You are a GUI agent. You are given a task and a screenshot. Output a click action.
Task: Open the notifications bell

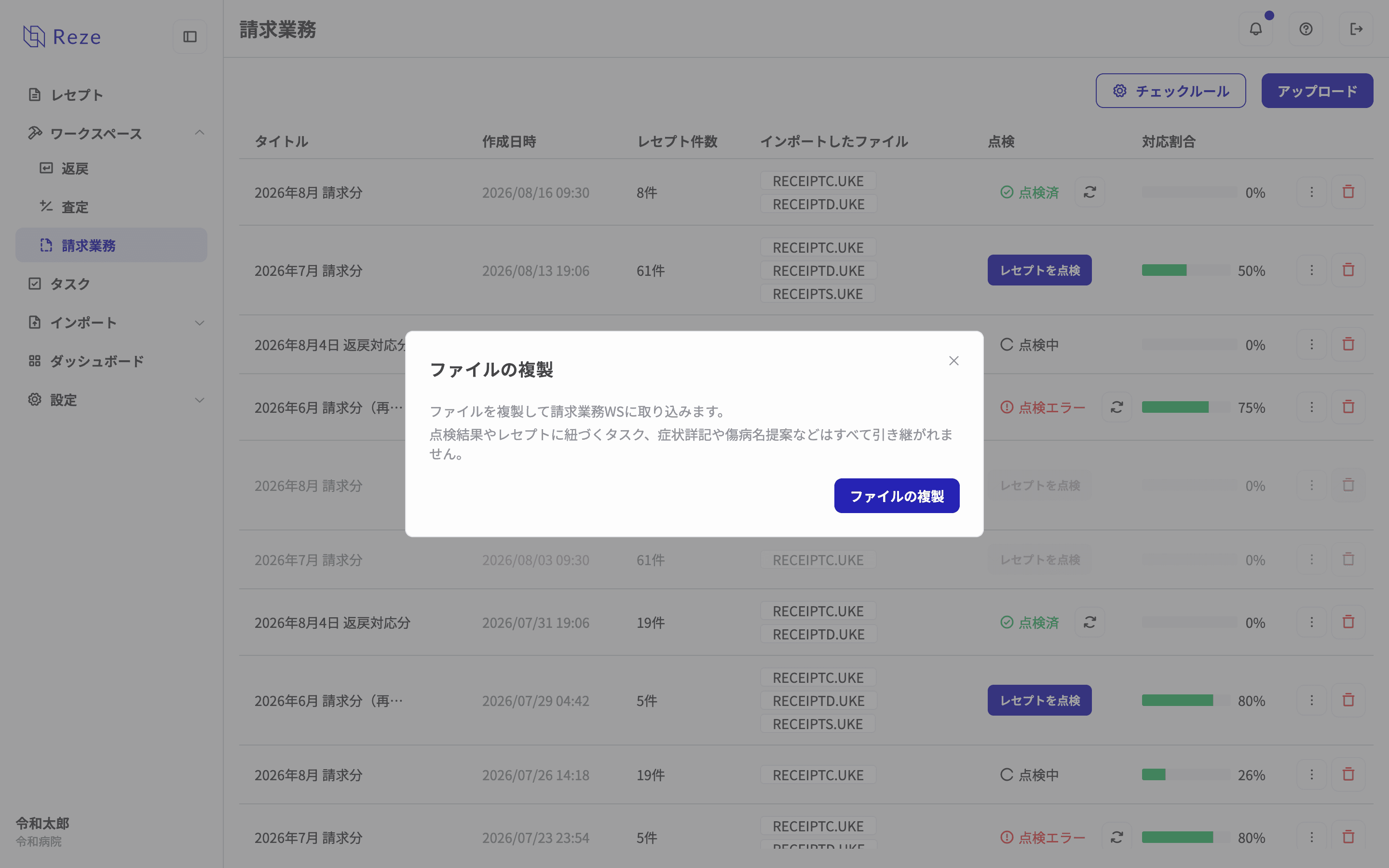click(1255, 29)
